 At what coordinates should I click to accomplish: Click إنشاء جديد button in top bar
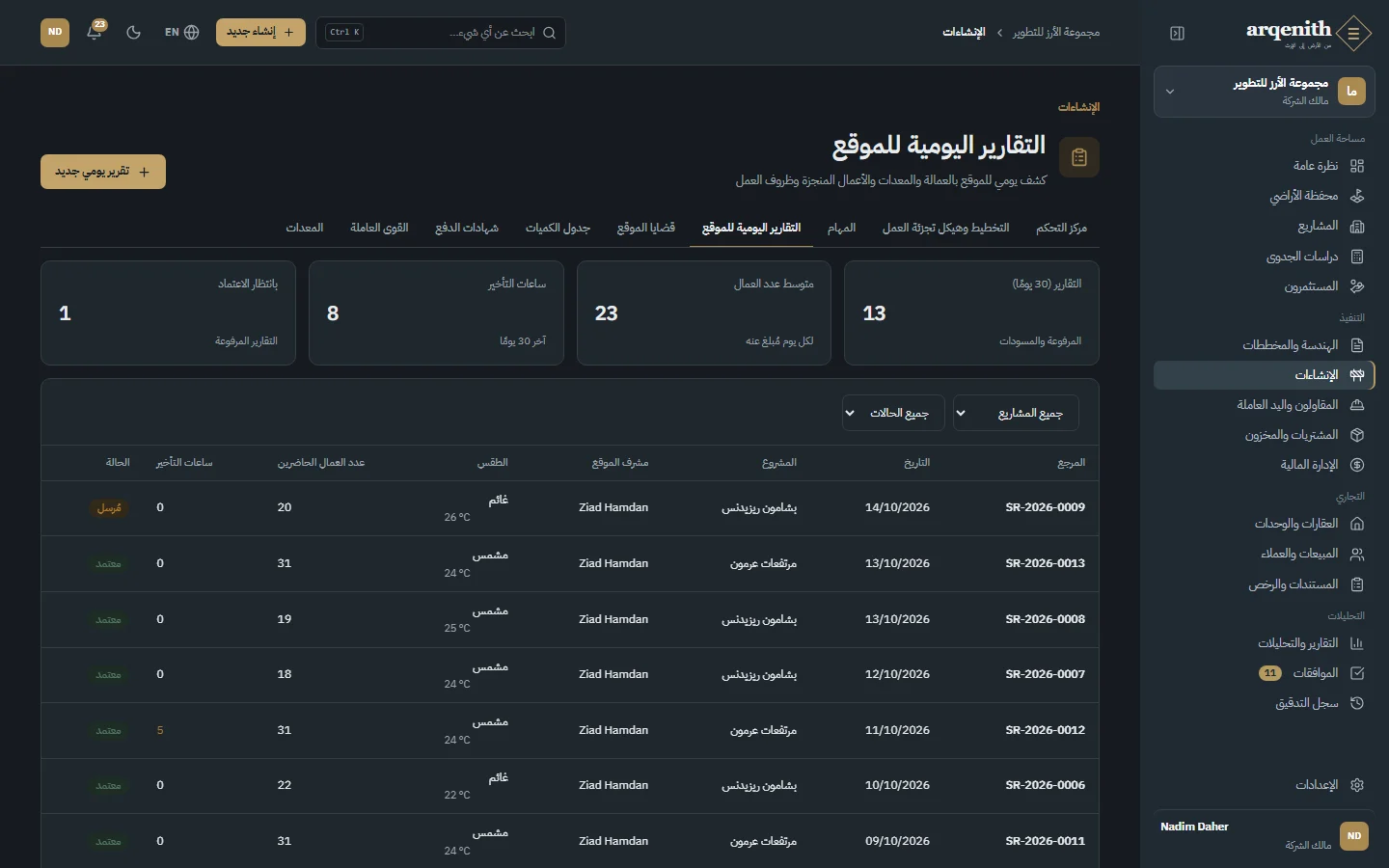pos(260,32)
